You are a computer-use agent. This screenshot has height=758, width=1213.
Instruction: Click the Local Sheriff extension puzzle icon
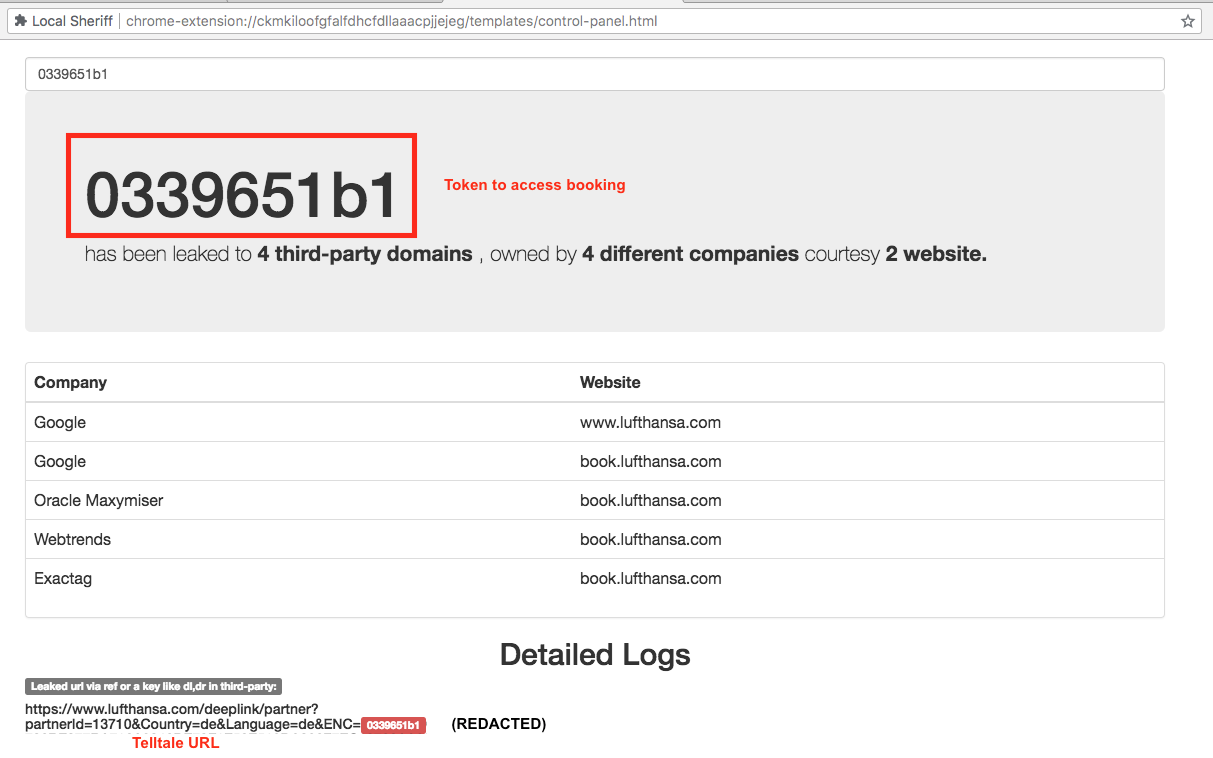point(20,21)
